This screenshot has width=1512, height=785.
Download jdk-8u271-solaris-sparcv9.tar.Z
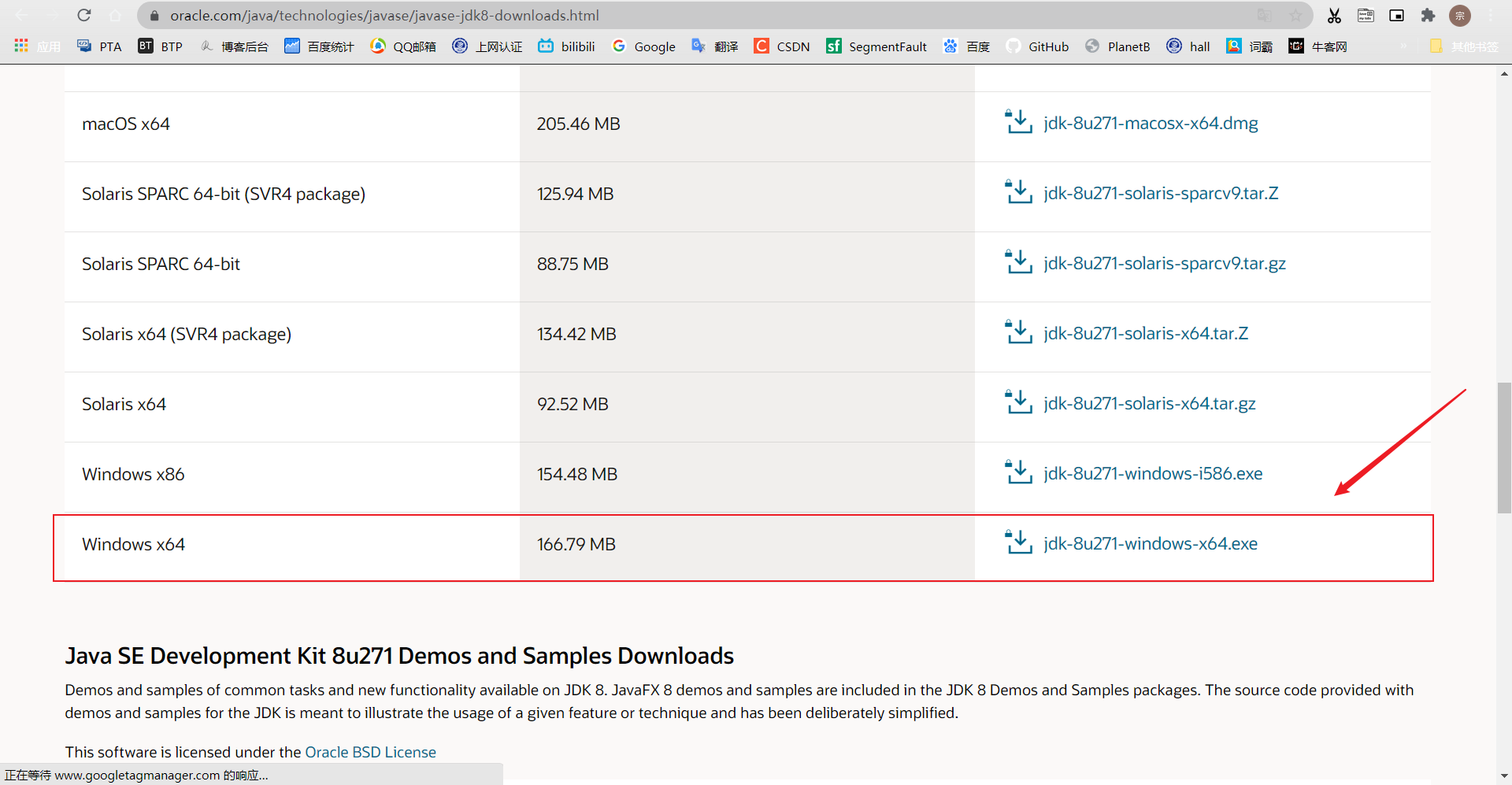(x=1161, y=193)
